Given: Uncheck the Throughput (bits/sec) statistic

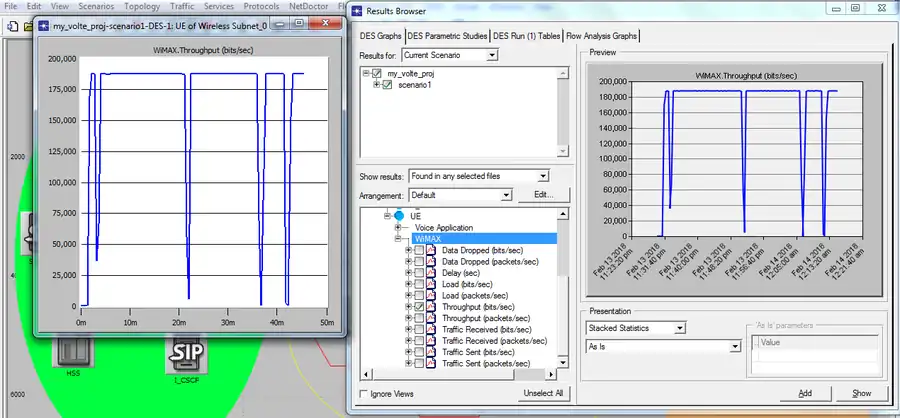Looking at the screenshot, I should (x=419, y=307).
